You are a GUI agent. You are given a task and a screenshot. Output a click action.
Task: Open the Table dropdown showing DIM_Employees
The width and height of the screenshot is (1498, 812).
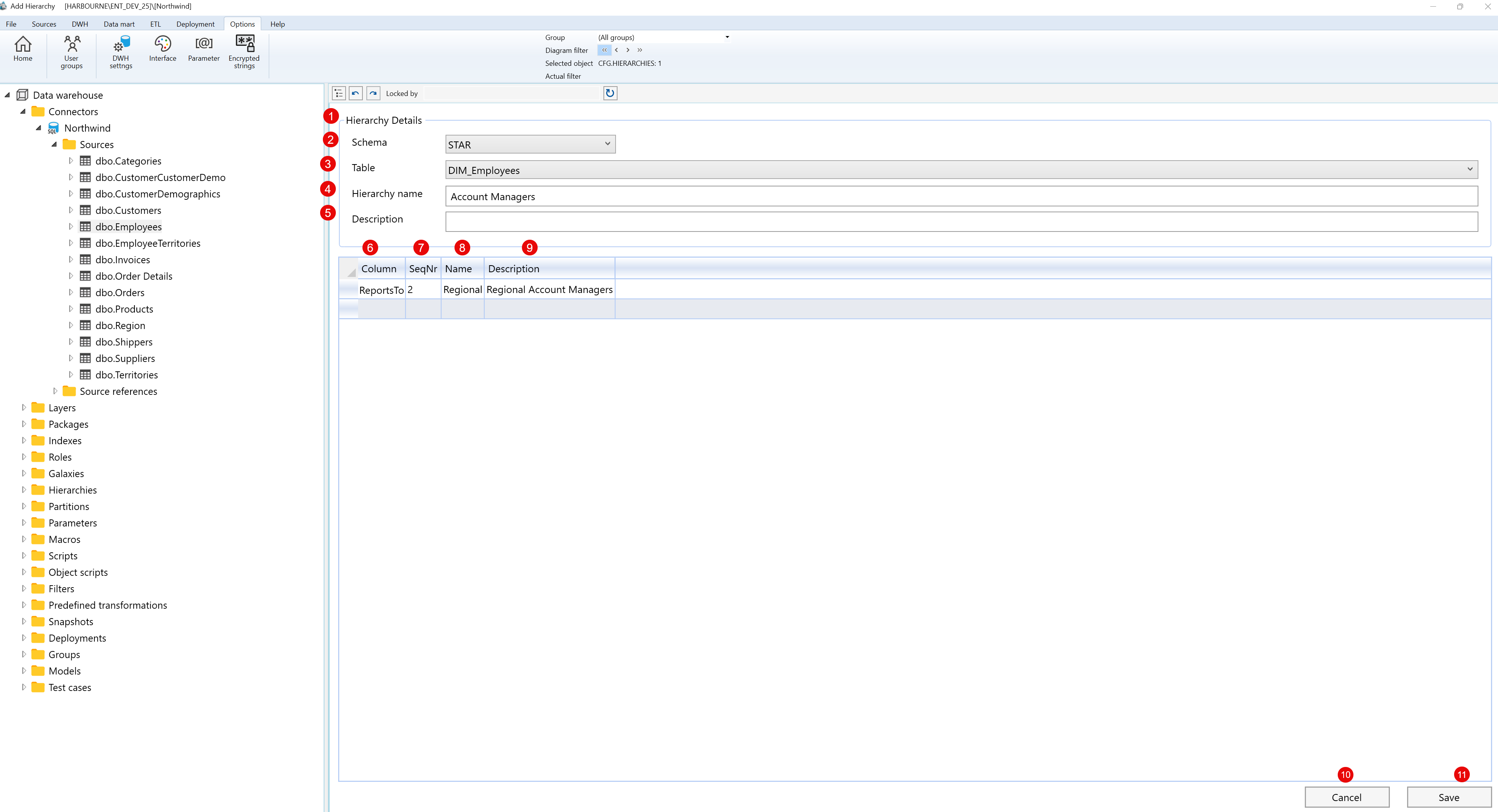pos(961,170)
